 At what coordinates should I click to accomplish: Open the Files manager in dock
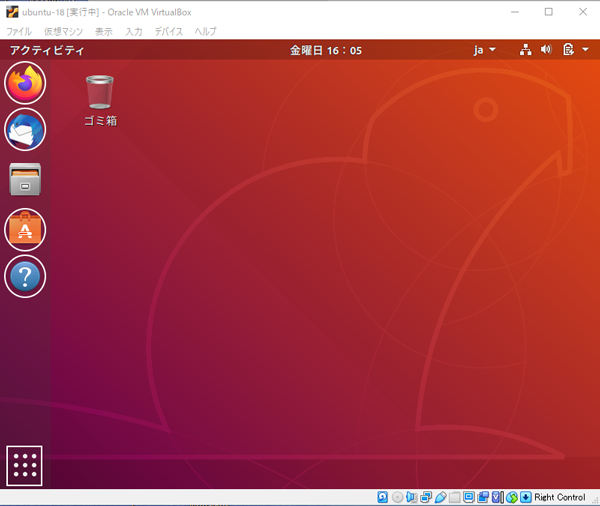pos(25,179)
